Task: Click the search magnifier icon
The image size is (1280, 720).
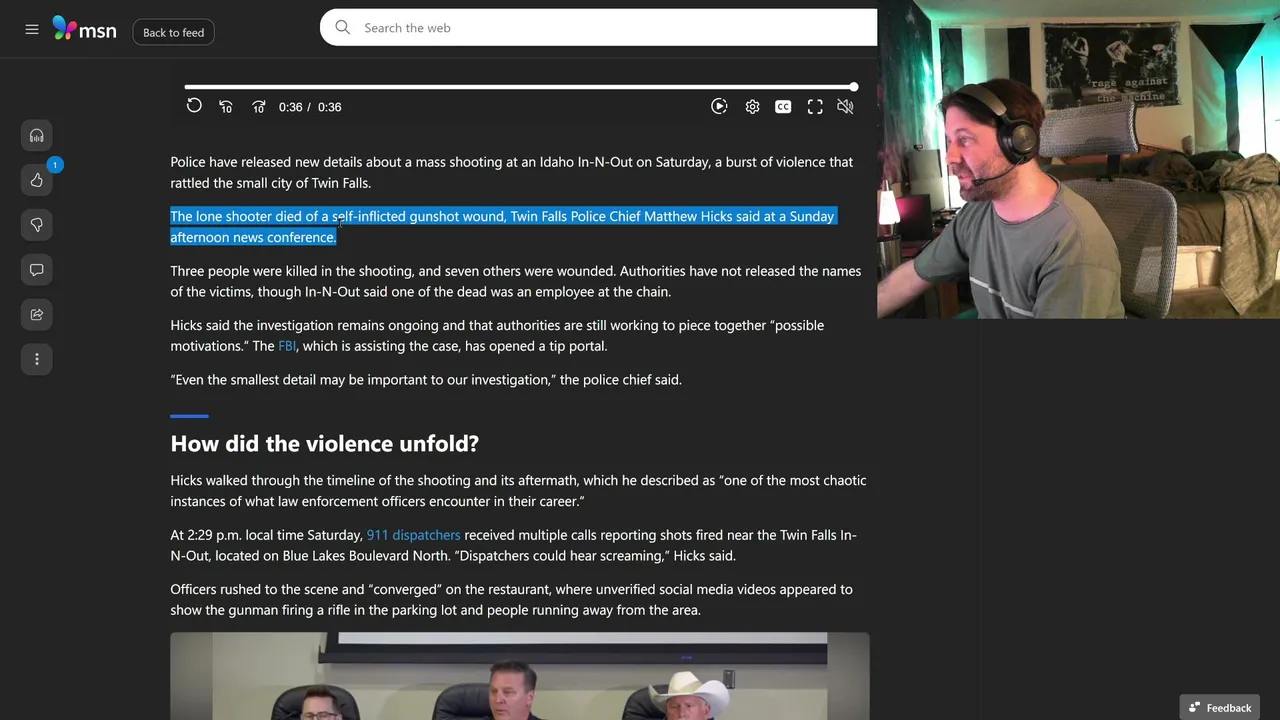Action: [x=343, y=28]
